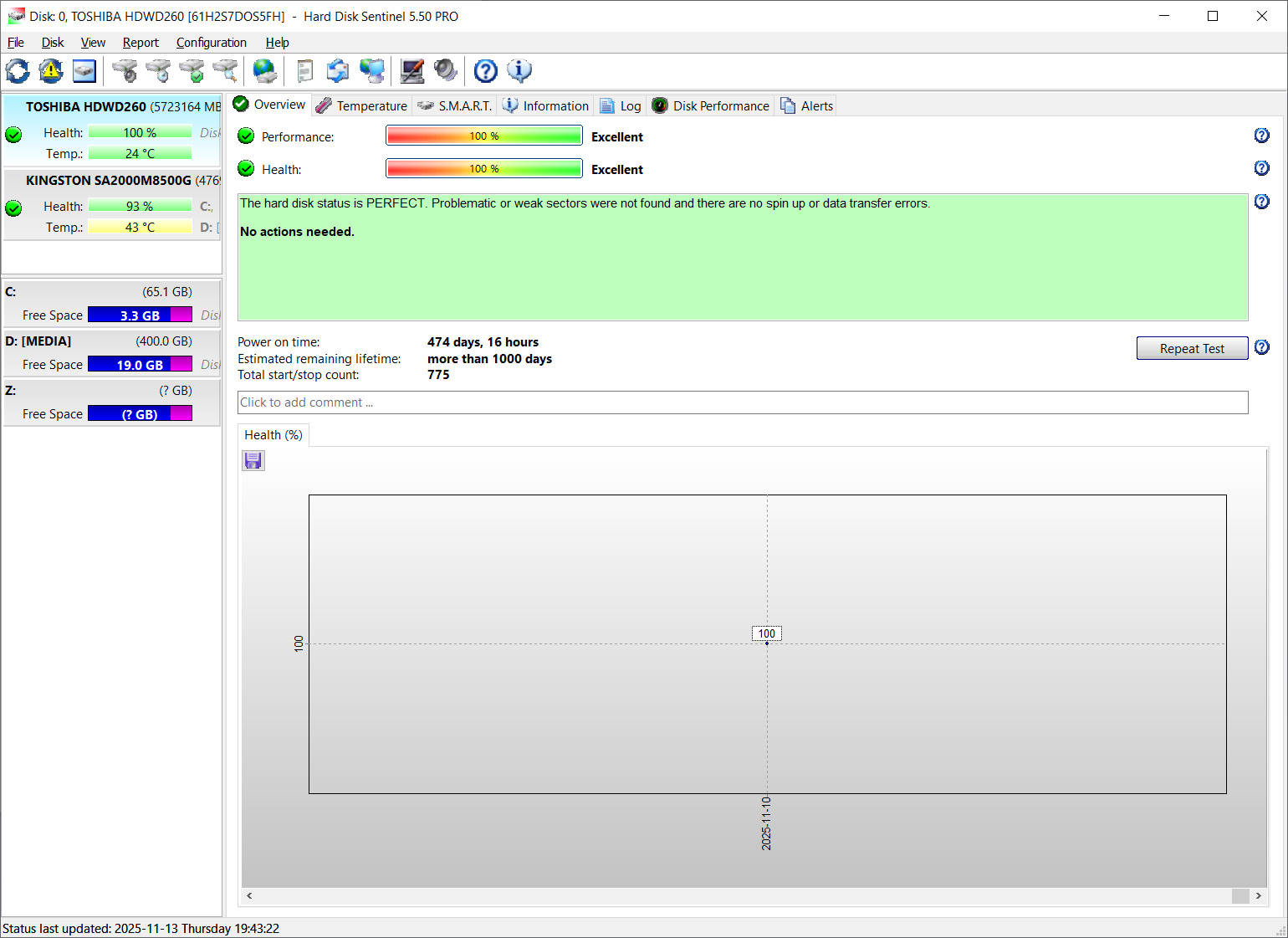
Task: Click the help icon beside Performance row
Action: coord(1262,136)
